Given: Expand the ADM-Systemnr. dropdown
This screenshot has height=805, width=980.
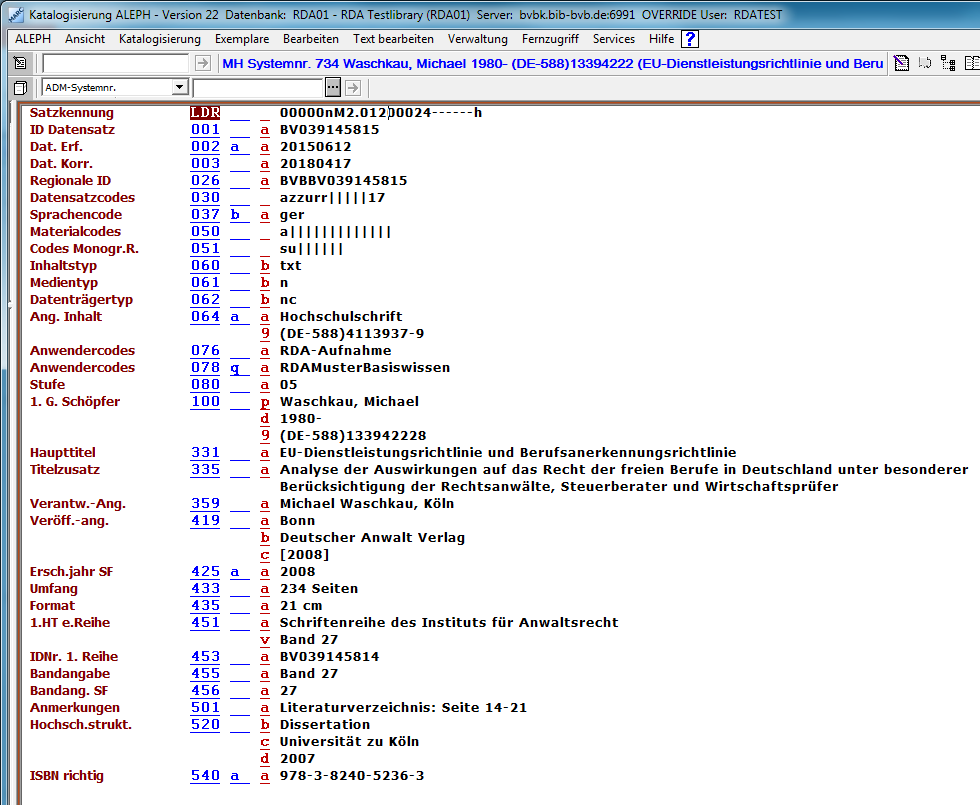Looking at the screenshot, I should click(x=179, y=87).
